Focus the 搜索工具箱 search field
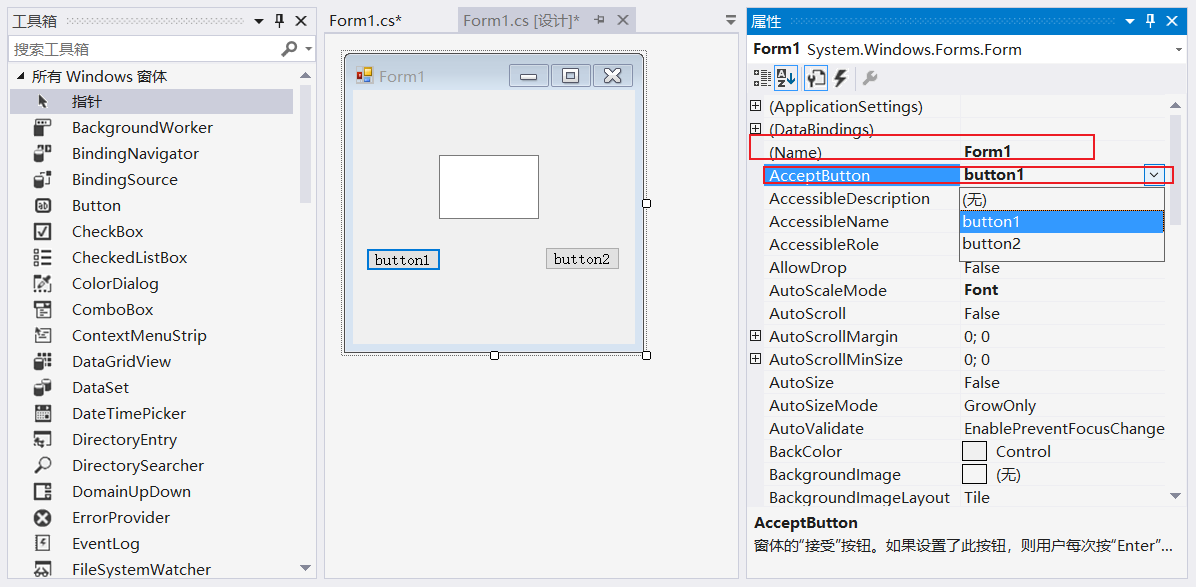This screenshot has height=587, width=1196. coord(145,50)
